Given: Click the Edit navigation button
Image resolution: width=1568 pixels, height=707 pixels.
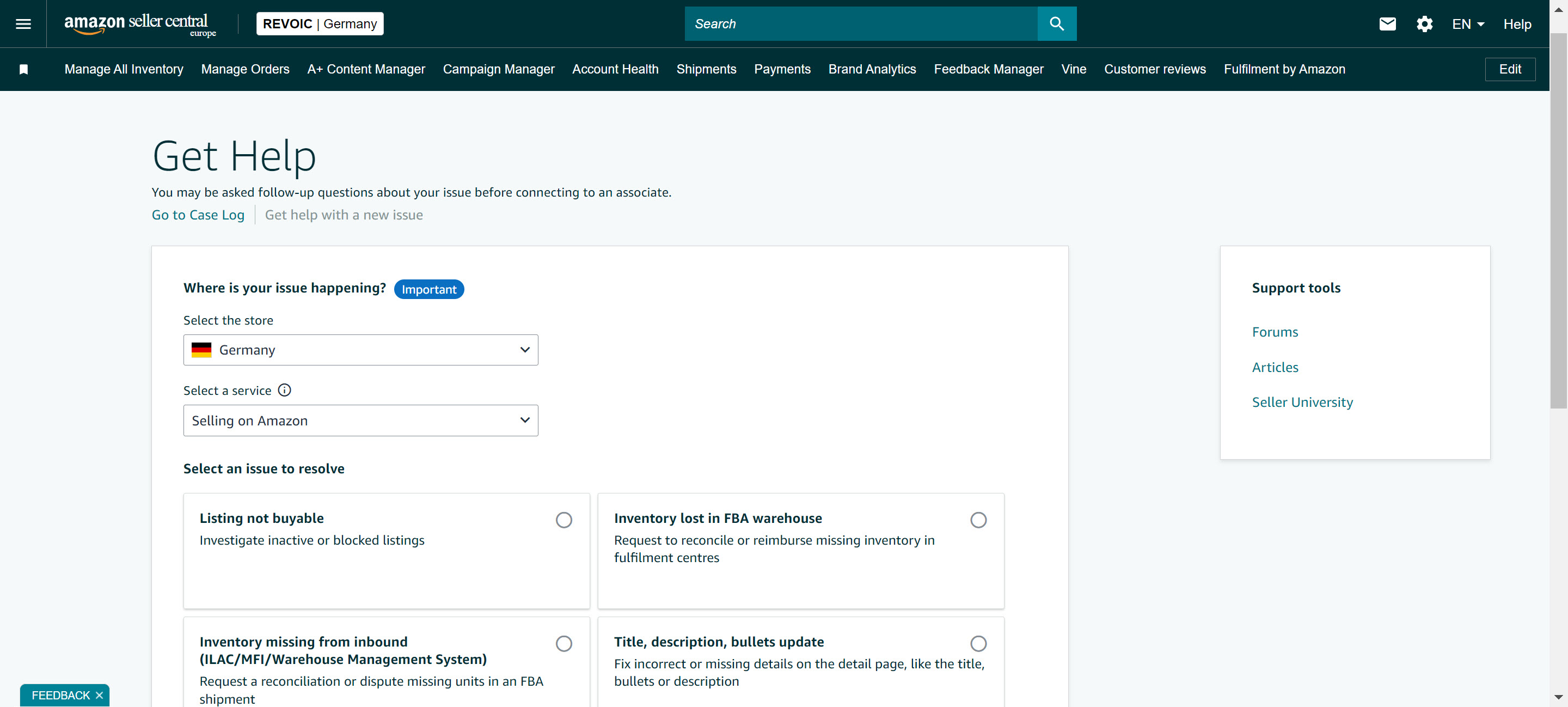Looking at the screenshot, I should pyautogui.click(x=1510, y=69).
